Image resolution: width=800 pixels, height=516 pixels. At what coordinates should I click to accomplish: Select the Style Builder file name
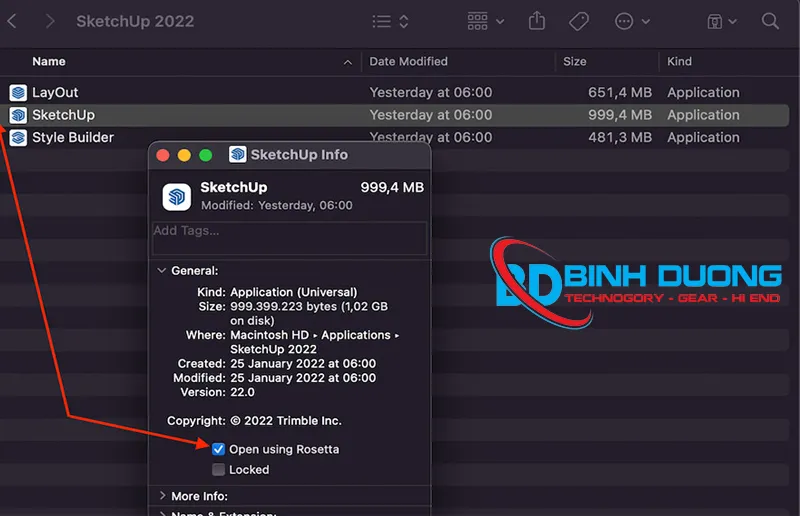73,137
